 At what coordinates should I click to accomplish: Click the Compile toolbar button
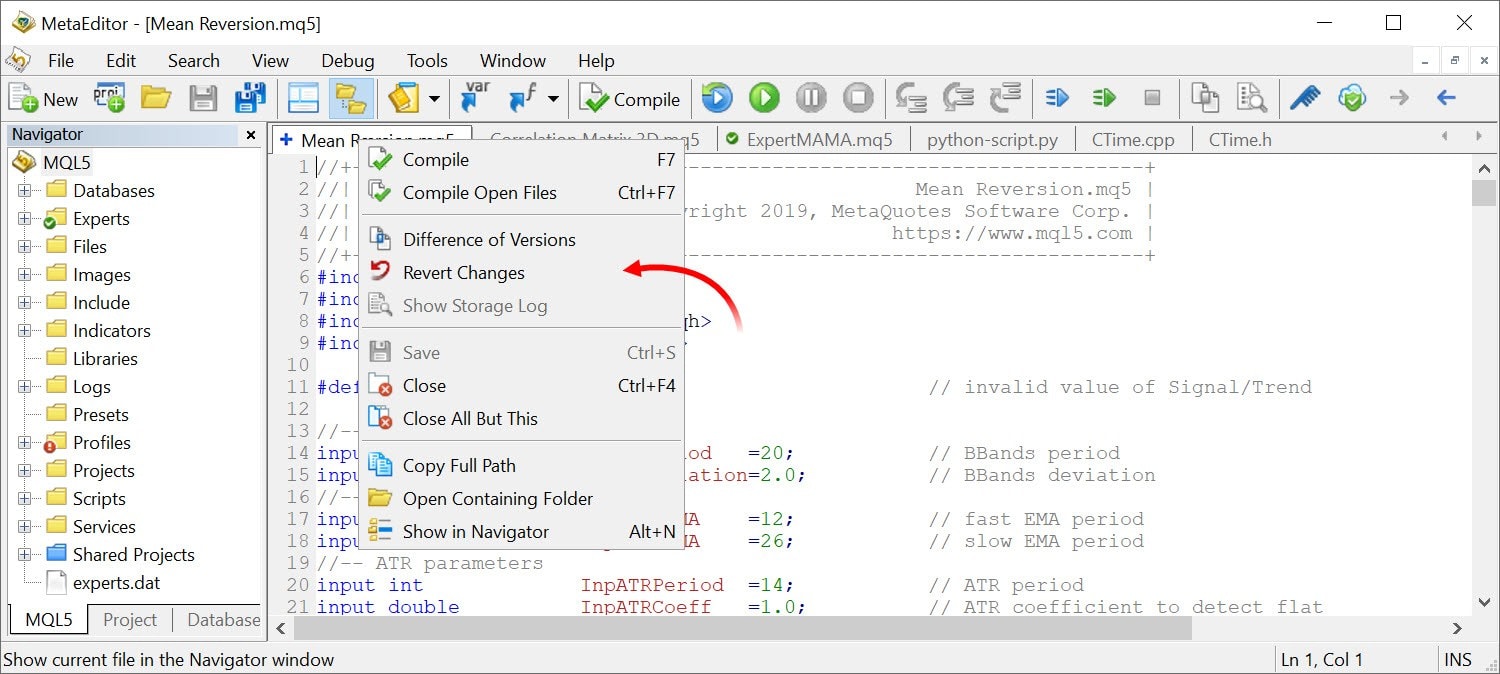(631, 98)
